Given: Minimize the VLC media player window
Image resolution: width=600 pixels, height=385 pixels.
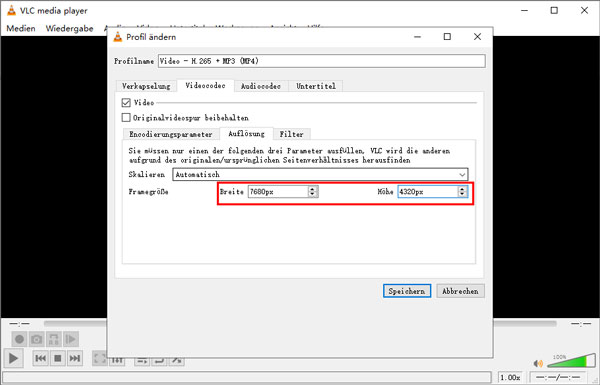Looking at the screenshot, I should [525, 10].
